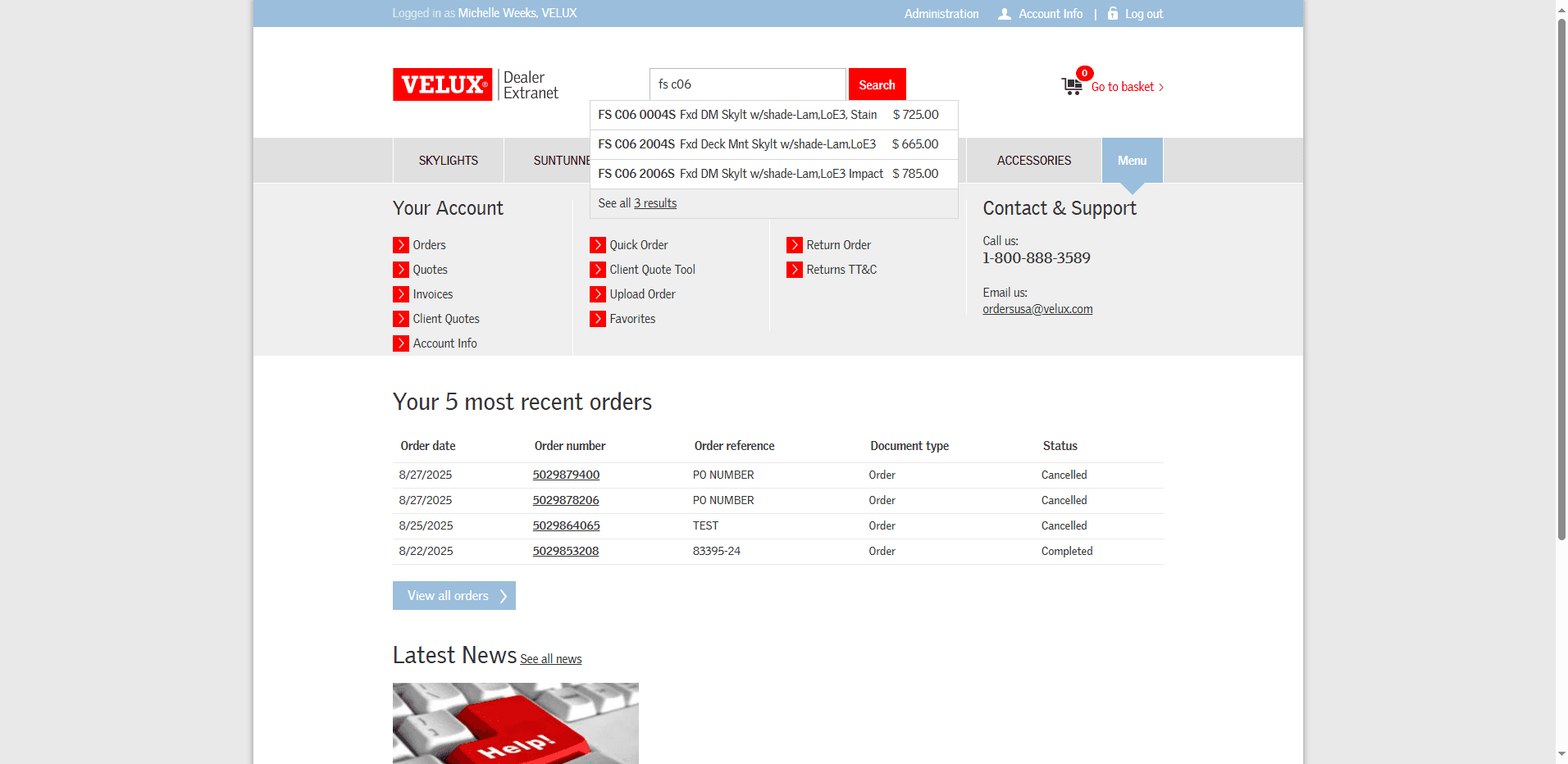The width and height of the screenshot is (1568, 764).
Task: Click the red arrow beside Return Order
Action: (x=795, y=245)
